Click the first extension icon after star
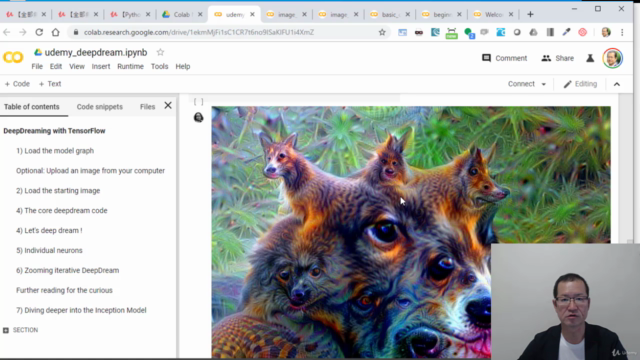640x360 pixels. point(402,32)
